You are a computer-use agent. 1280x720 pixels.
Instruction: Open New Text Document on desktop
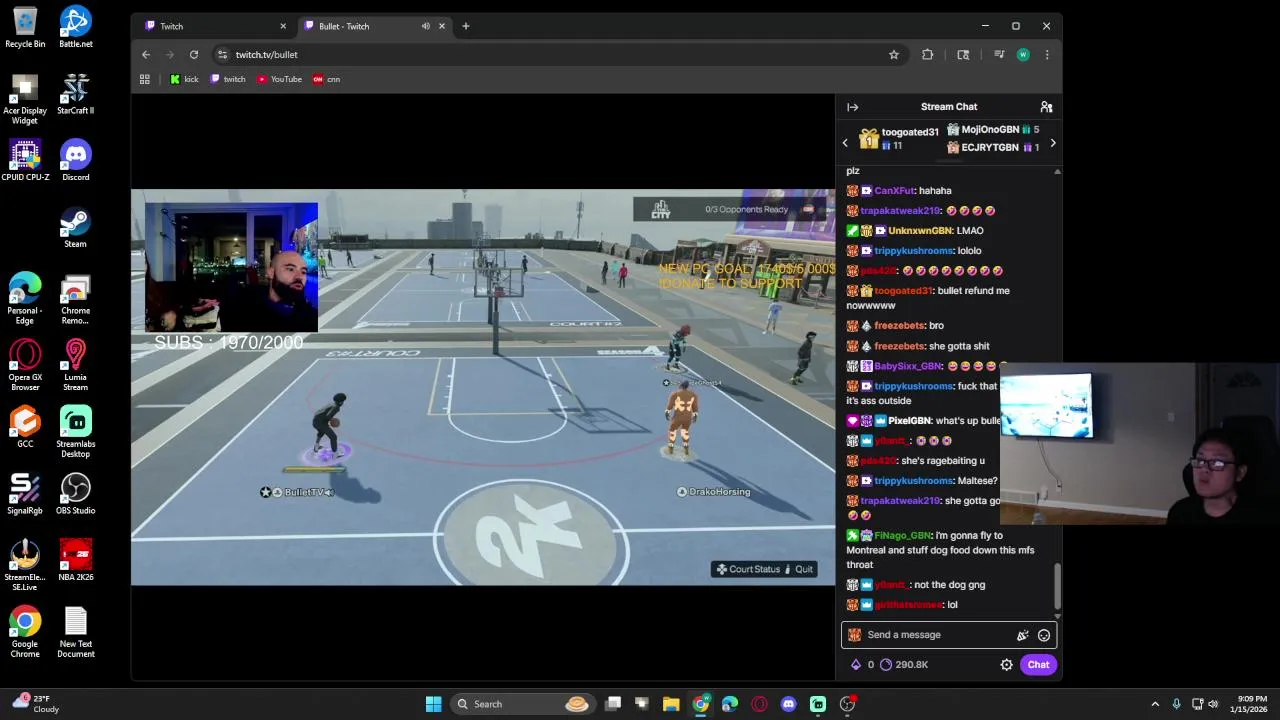click(x=76, y=633)
